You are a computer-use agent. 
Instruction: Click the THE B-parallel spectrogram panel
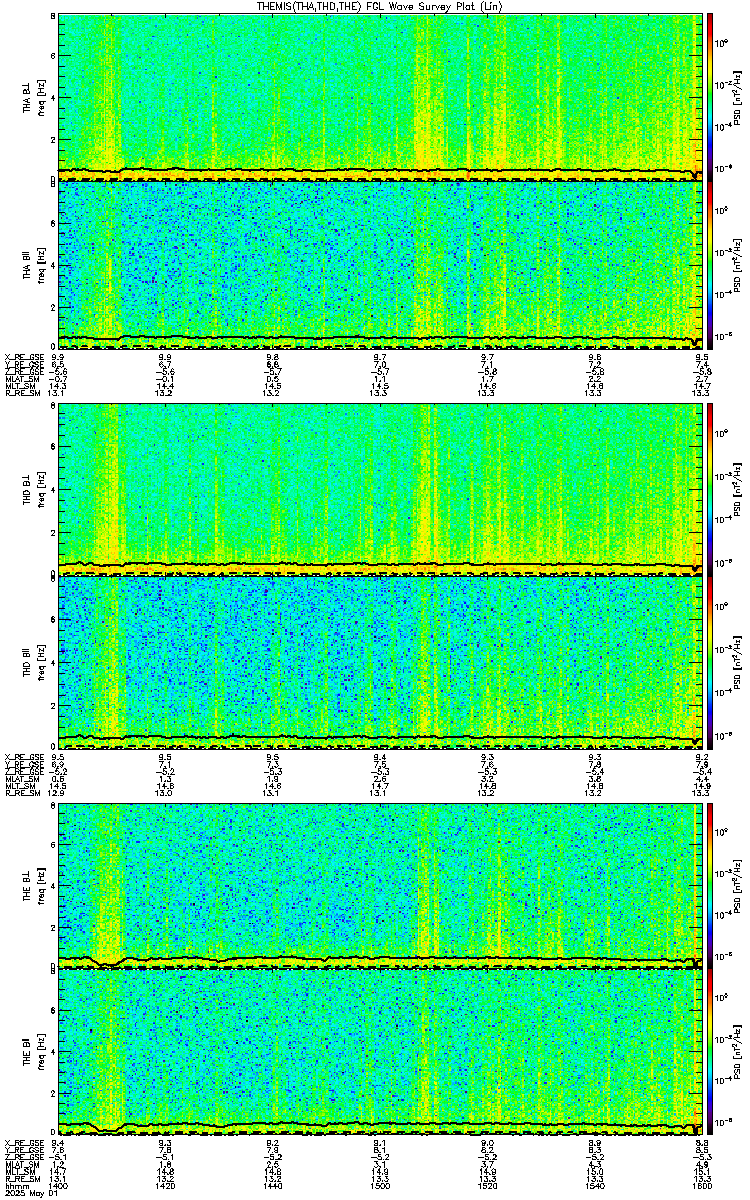[x=379, y=1052]
